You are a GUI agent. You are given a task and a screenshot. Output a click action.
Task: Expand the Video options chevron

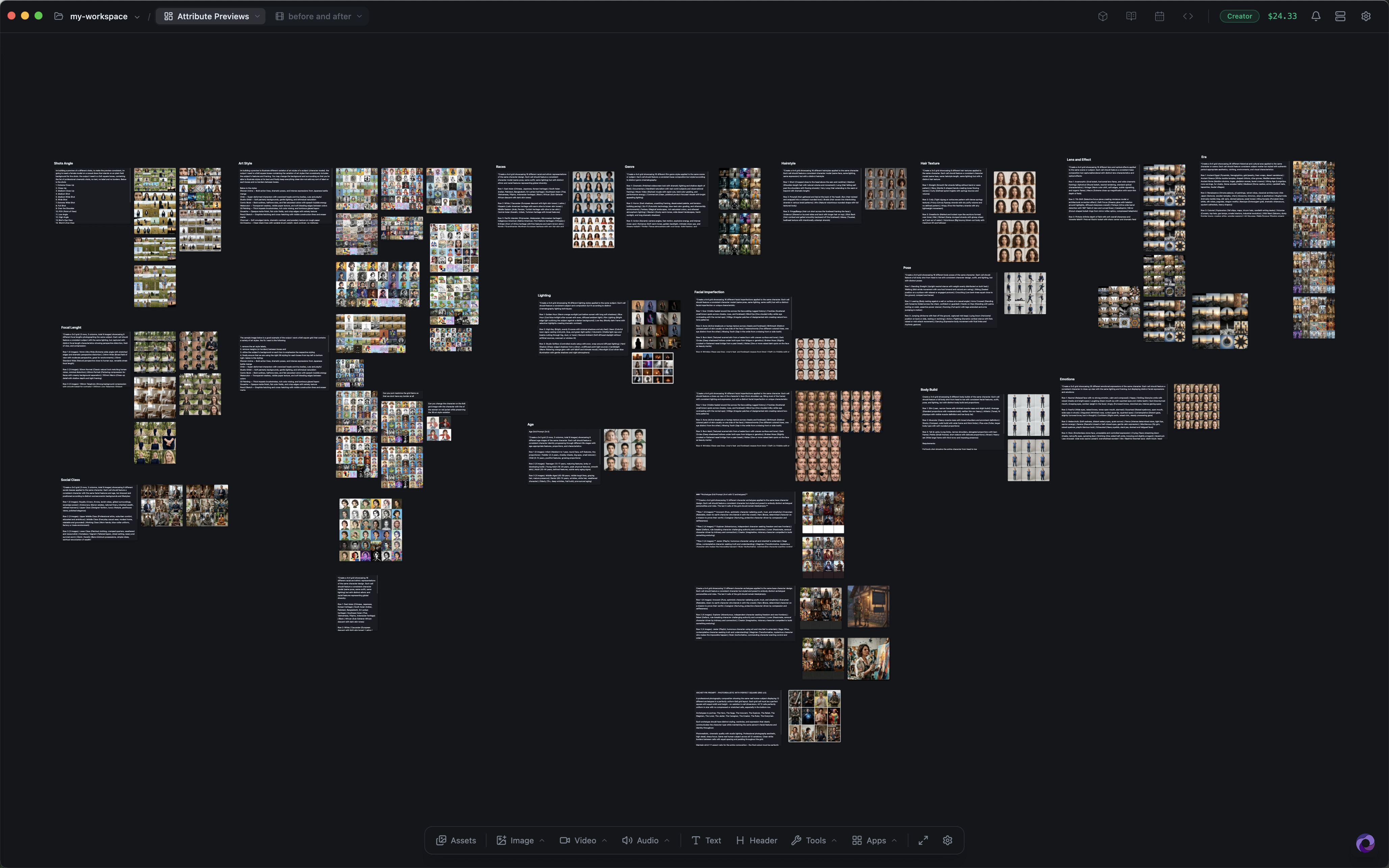(x=604, y=840)
